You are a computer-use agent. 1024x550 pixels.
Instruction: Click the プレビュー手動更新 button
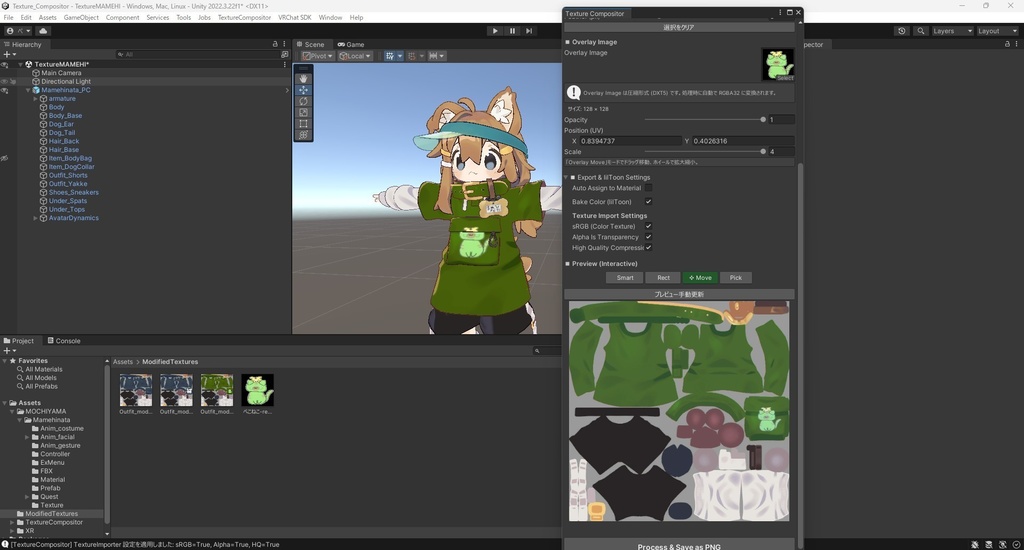click(x=679, y=295)
